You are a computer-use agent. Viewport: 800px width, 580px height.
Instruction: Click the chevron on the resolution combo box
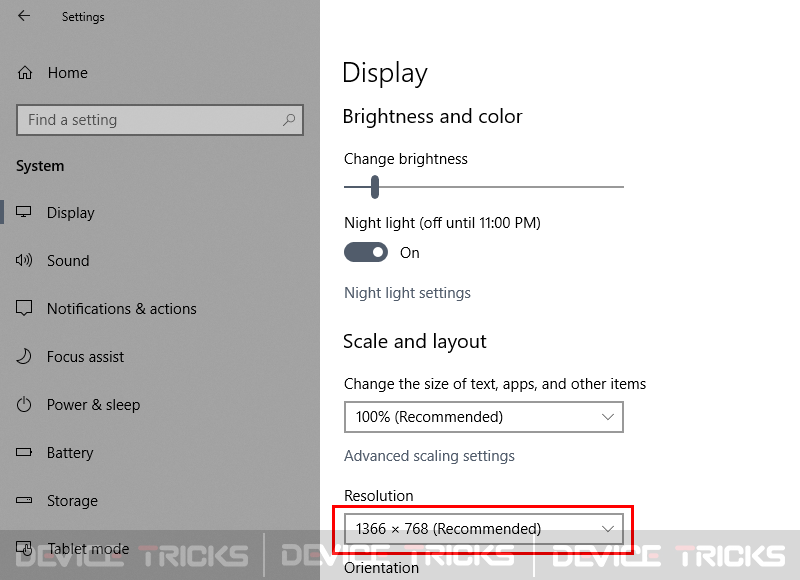coord(607,528)
